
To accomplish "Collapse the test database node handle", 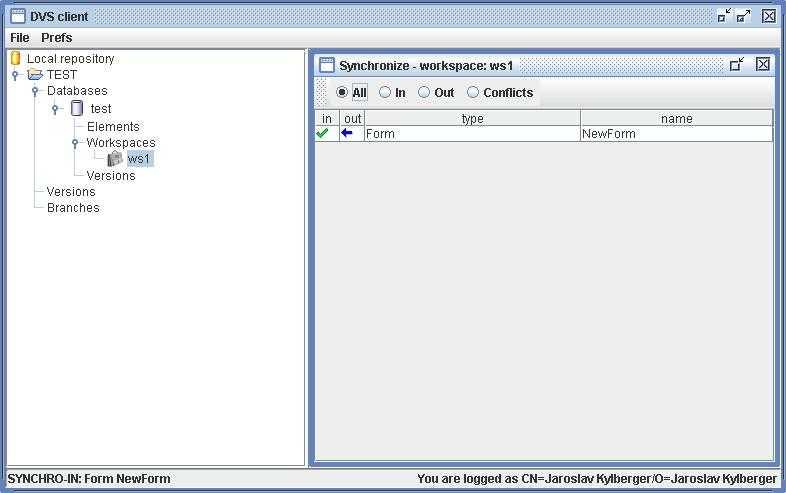I will coord(55,109).
